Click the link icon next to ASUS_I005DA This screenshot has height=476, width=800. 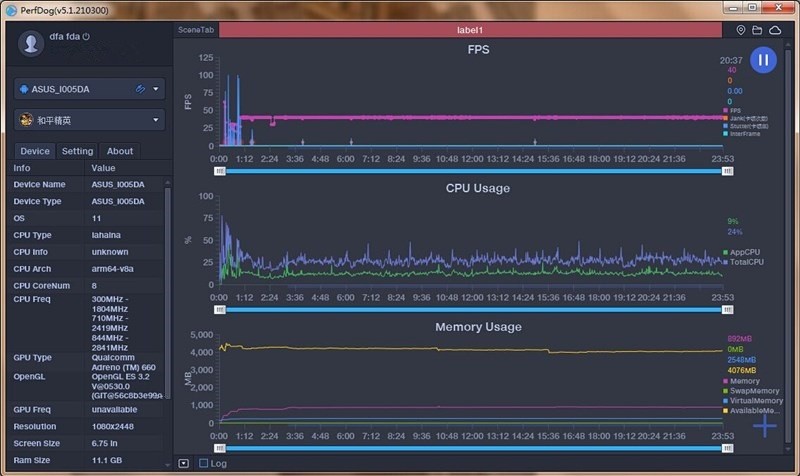[x=140, y=89]
